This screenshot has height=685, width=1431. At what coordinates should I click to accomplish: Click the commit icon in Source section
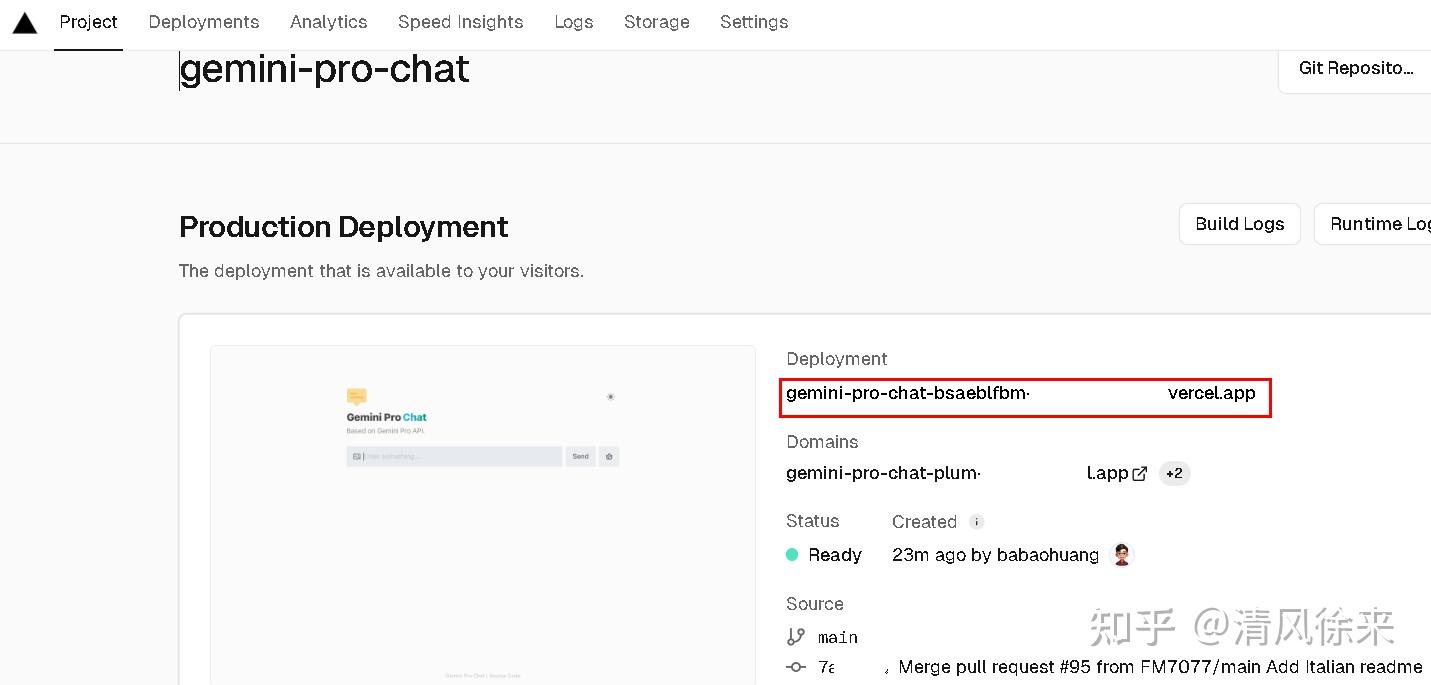point(796,667)
